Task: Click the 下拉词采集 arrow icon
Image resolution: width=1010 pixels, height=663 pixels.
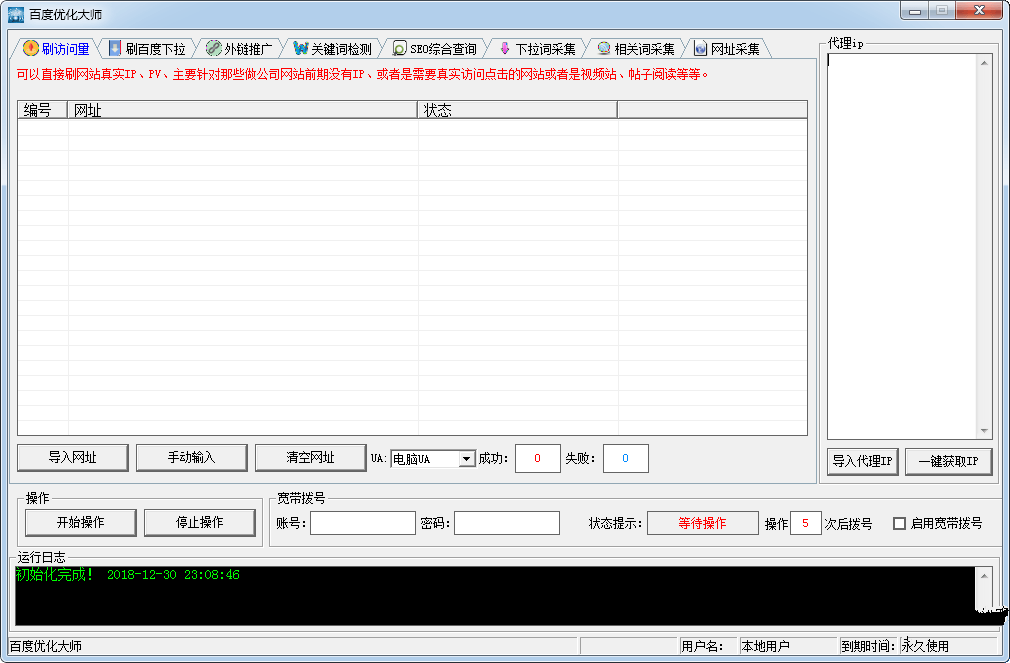Action: [x=505, y=48]
